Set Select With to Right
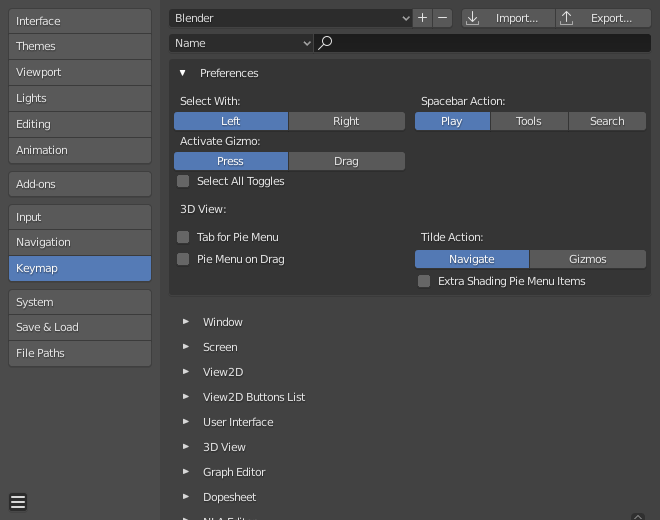 (x=346, y=121)
